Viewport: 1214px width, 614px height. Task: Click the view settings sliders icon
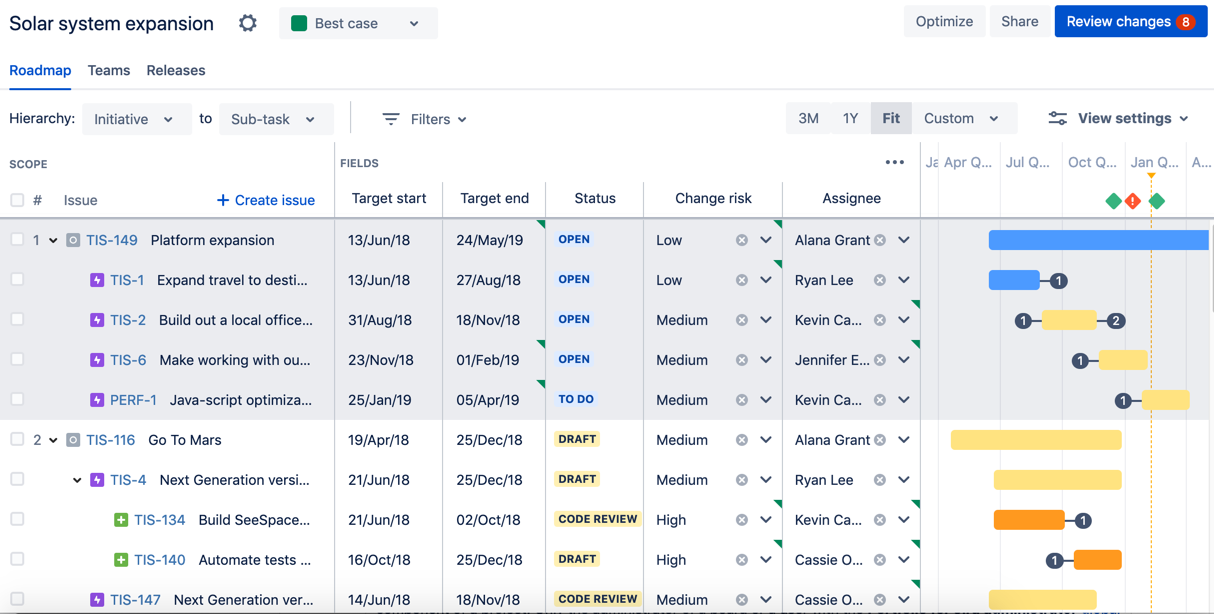[x=1057, y=118]
